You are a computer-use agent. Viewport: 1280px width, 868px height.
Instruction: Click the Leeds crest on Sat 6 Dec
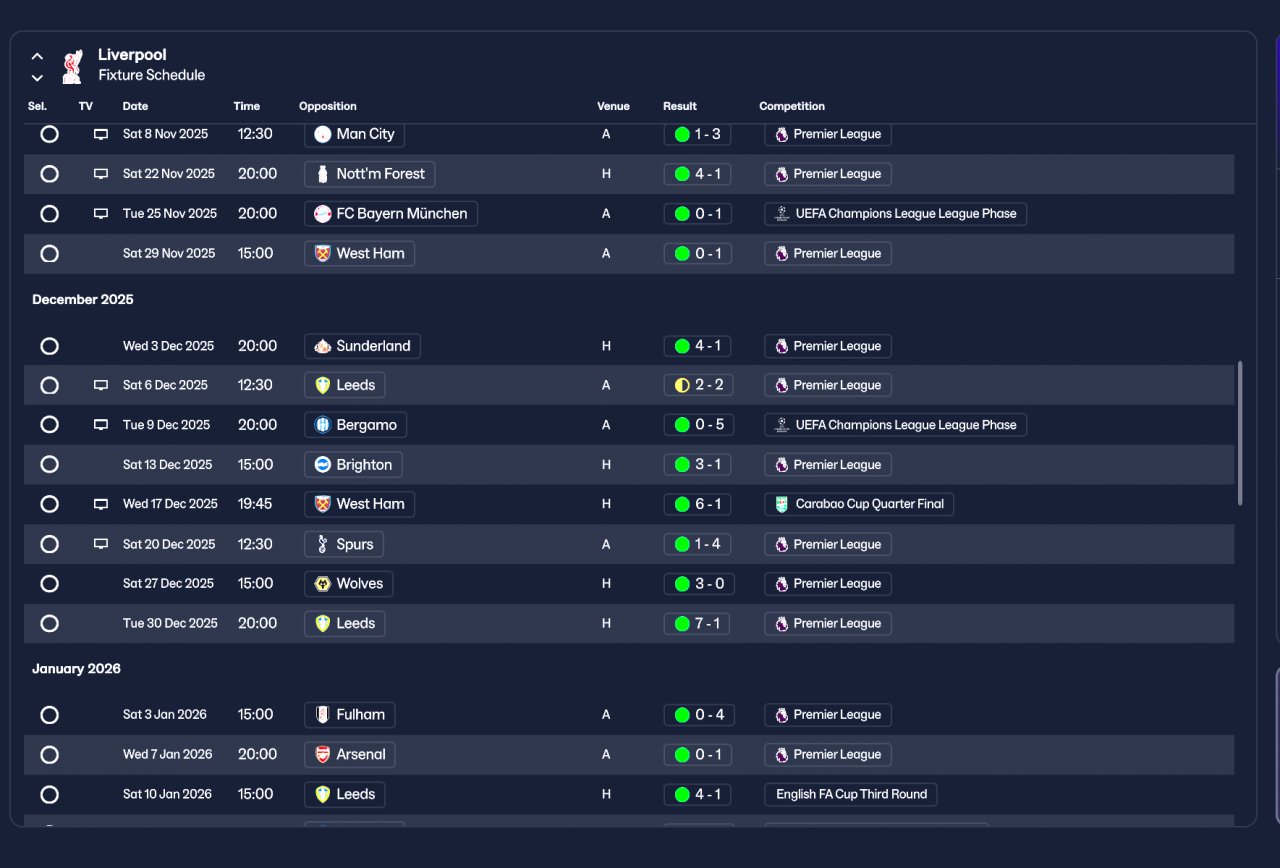(x=322, y=385)
